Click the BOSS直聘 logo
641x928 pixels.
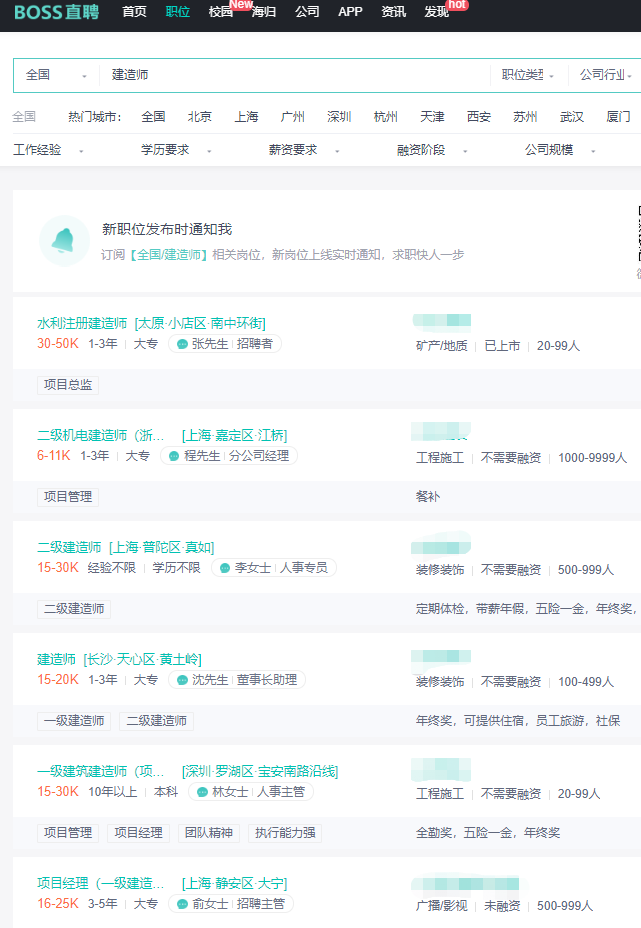[55, 12]
